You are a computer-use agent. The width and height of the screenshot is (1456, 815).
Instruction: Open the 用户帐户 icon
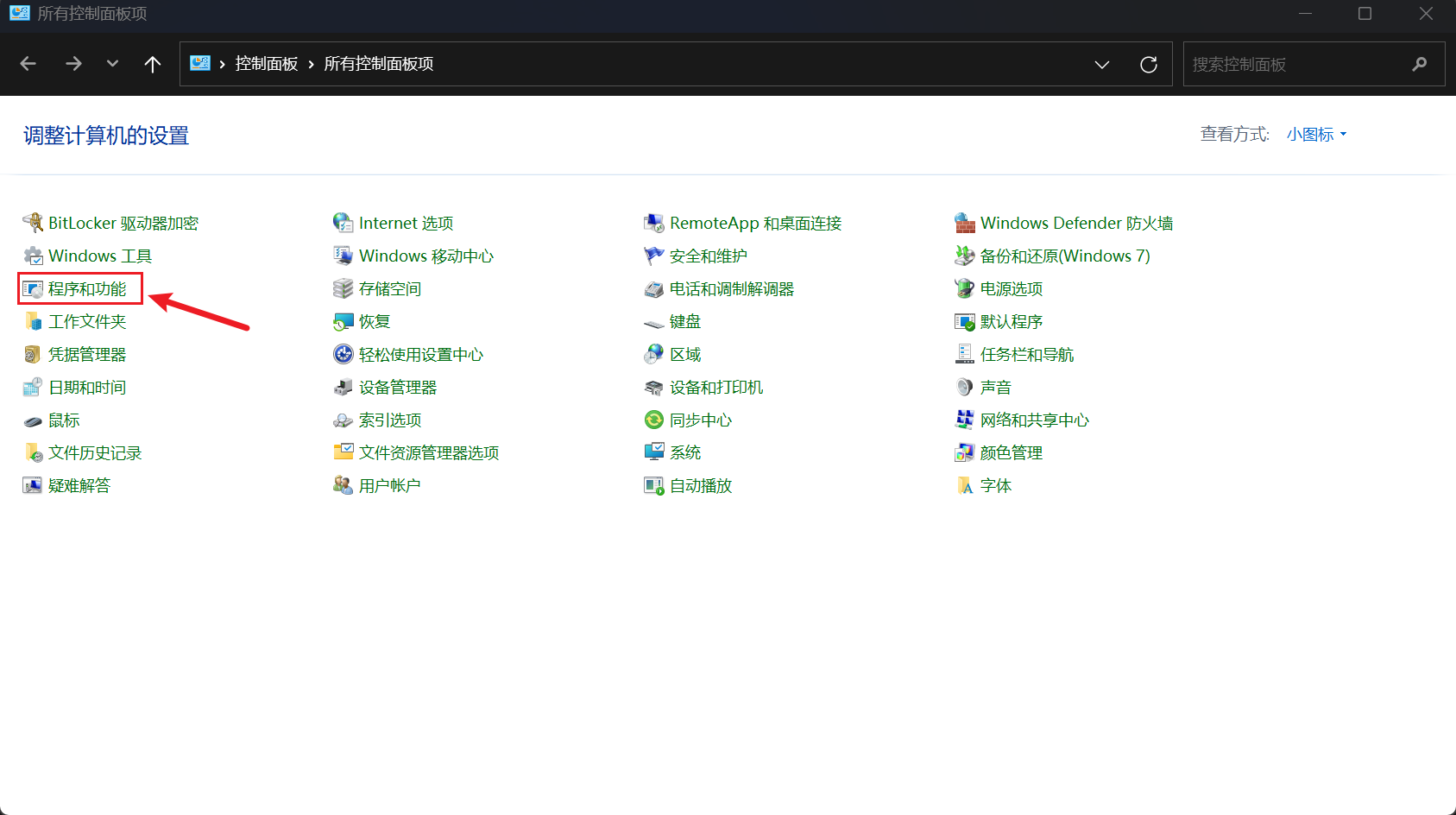point(344,485)
